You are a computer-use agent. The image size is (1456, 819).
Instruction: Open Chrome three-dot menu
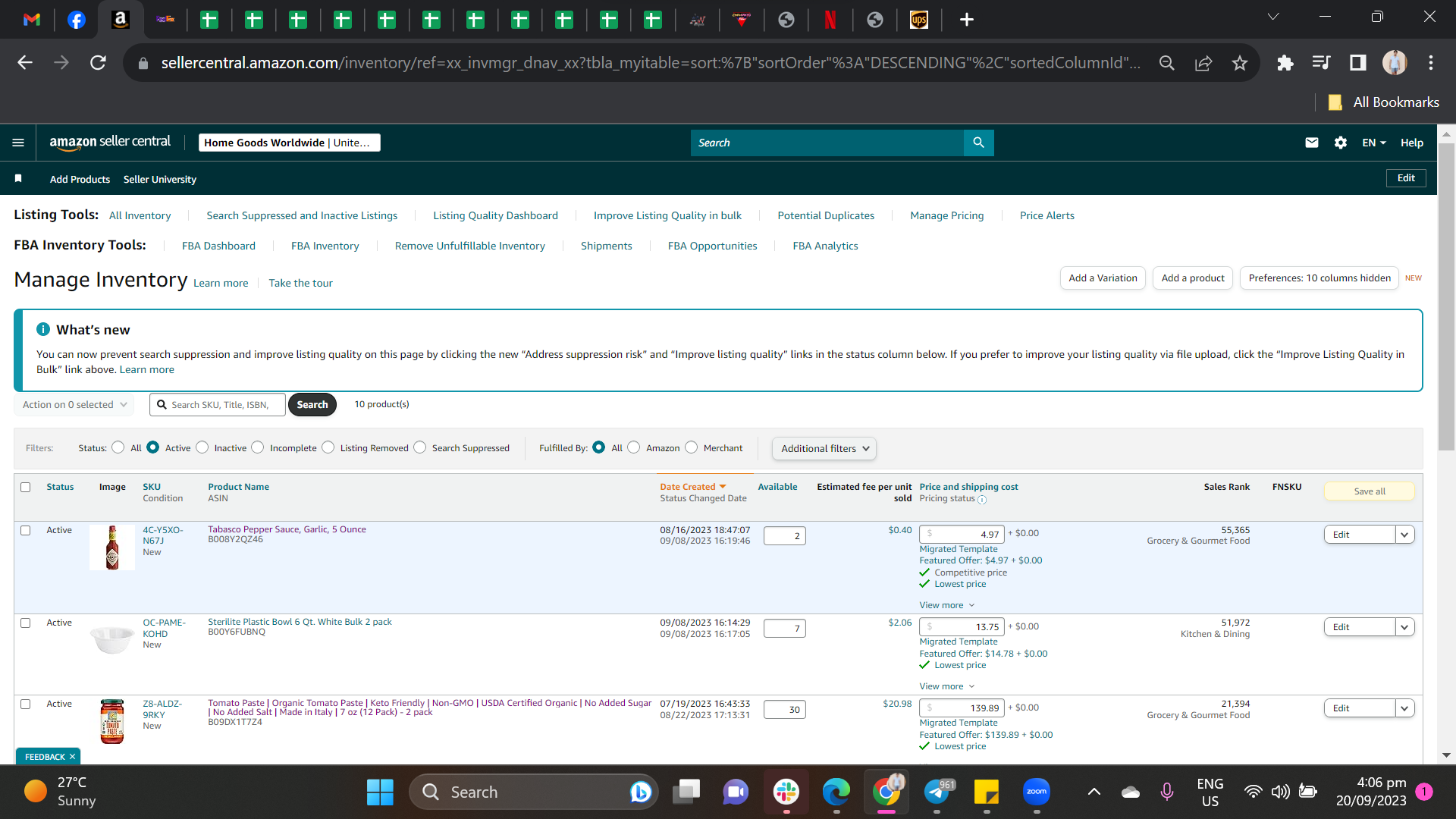coord(1431,63)
